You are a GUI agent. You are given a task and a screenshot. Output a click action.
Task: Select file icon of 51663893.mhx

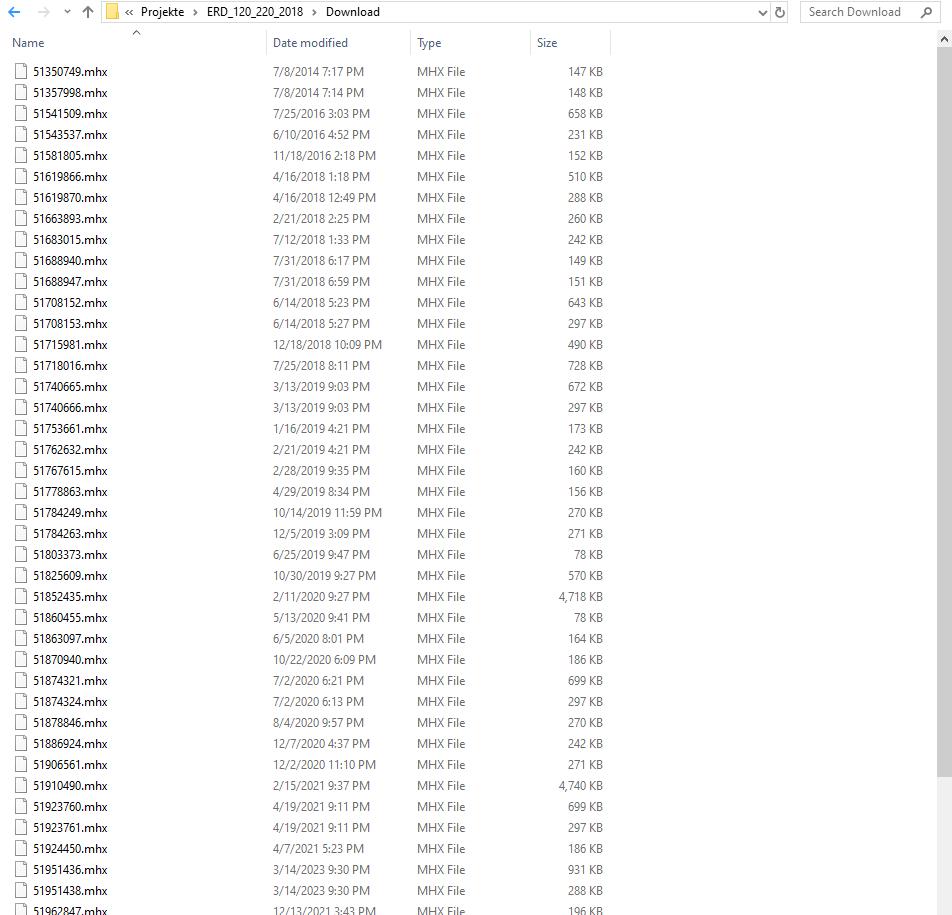pyautogui.click(x=21, y=219)
